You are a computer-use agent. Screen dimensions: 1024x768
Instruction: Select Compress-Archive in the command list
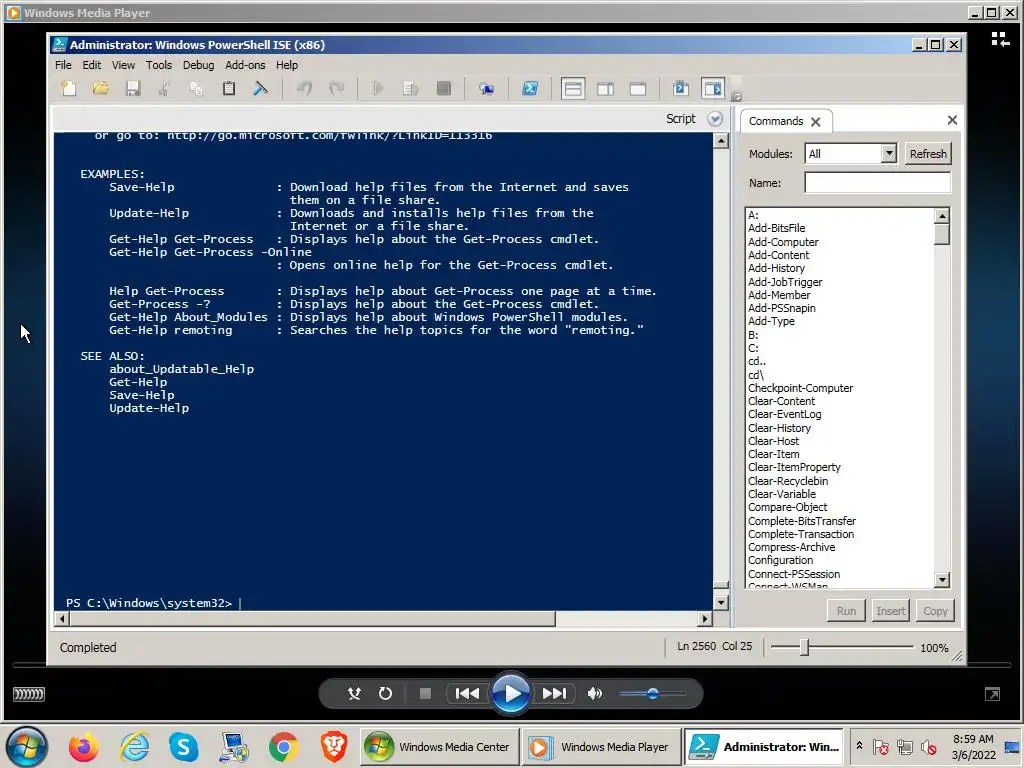tap(792, 547)
